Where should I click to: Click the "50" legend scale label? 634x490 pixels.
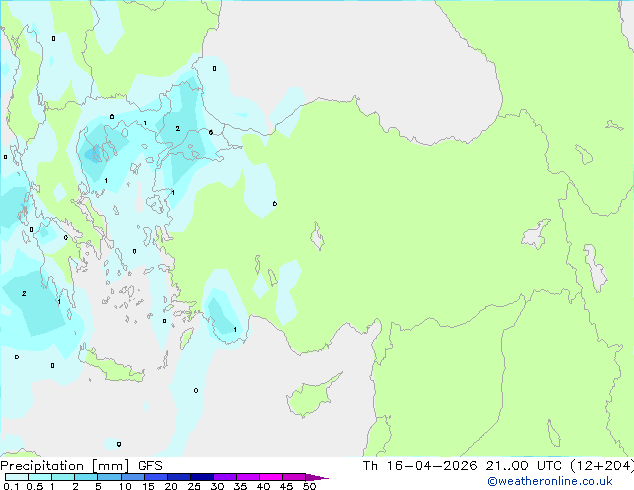(309, 486)
